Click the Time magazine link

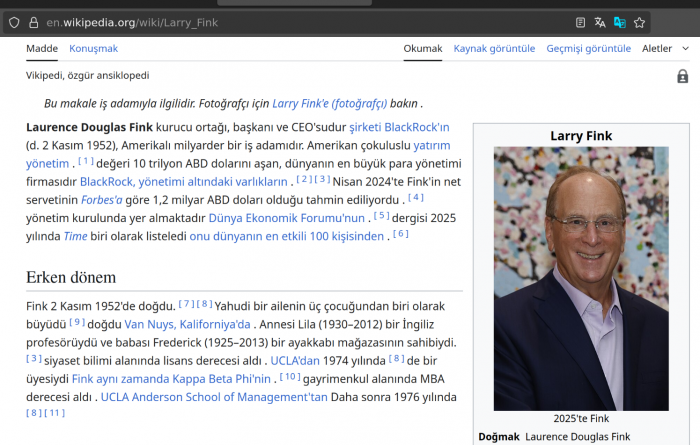[75, 236]
